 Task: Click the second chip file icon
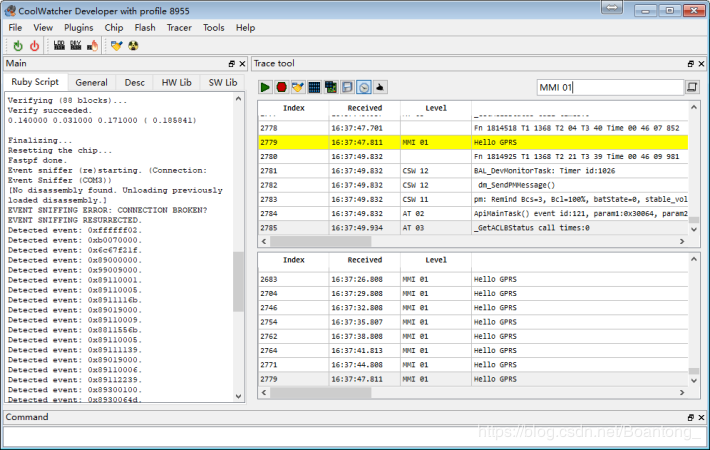pos(76,45)
